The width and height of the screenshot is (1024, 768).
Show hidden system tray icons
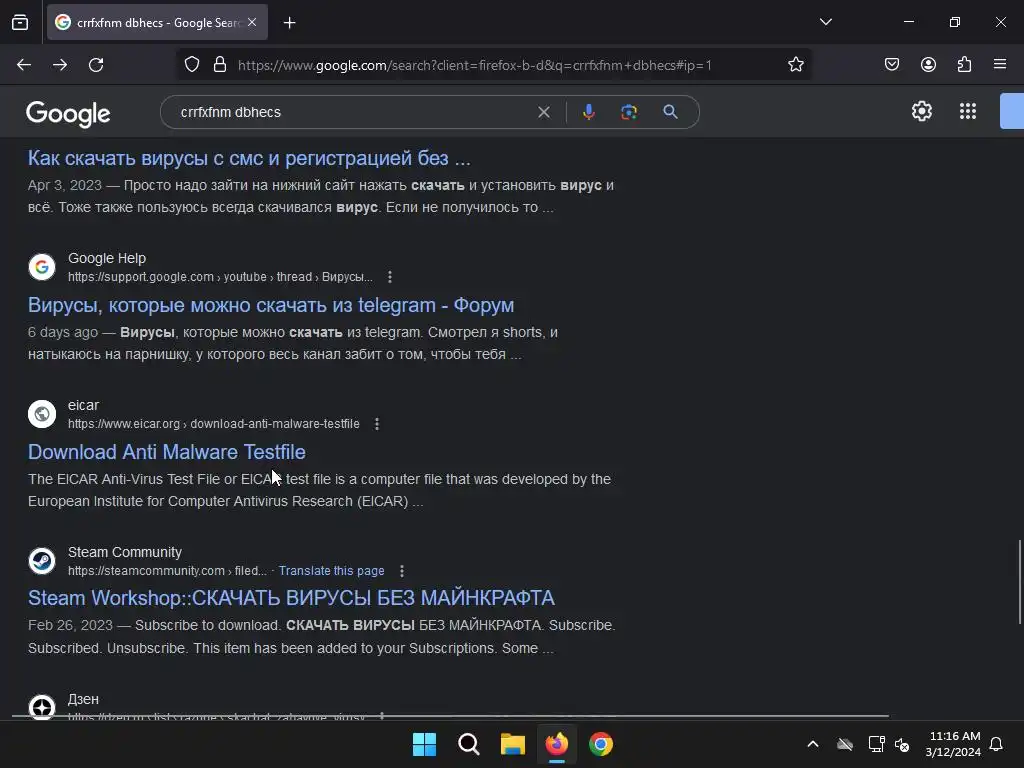click(813, 744)
